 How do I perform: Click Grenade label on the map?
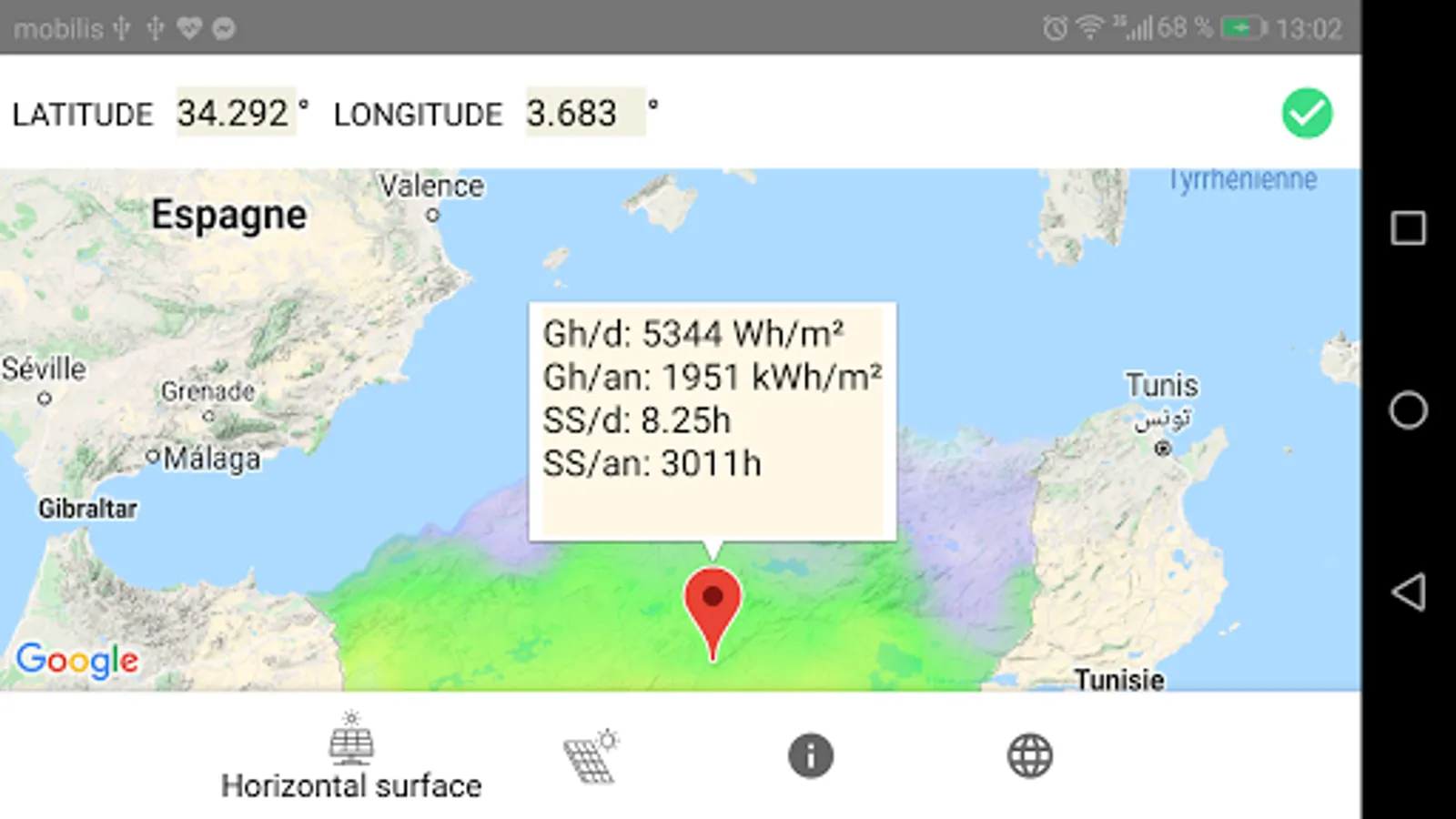(x=207, y=391)
